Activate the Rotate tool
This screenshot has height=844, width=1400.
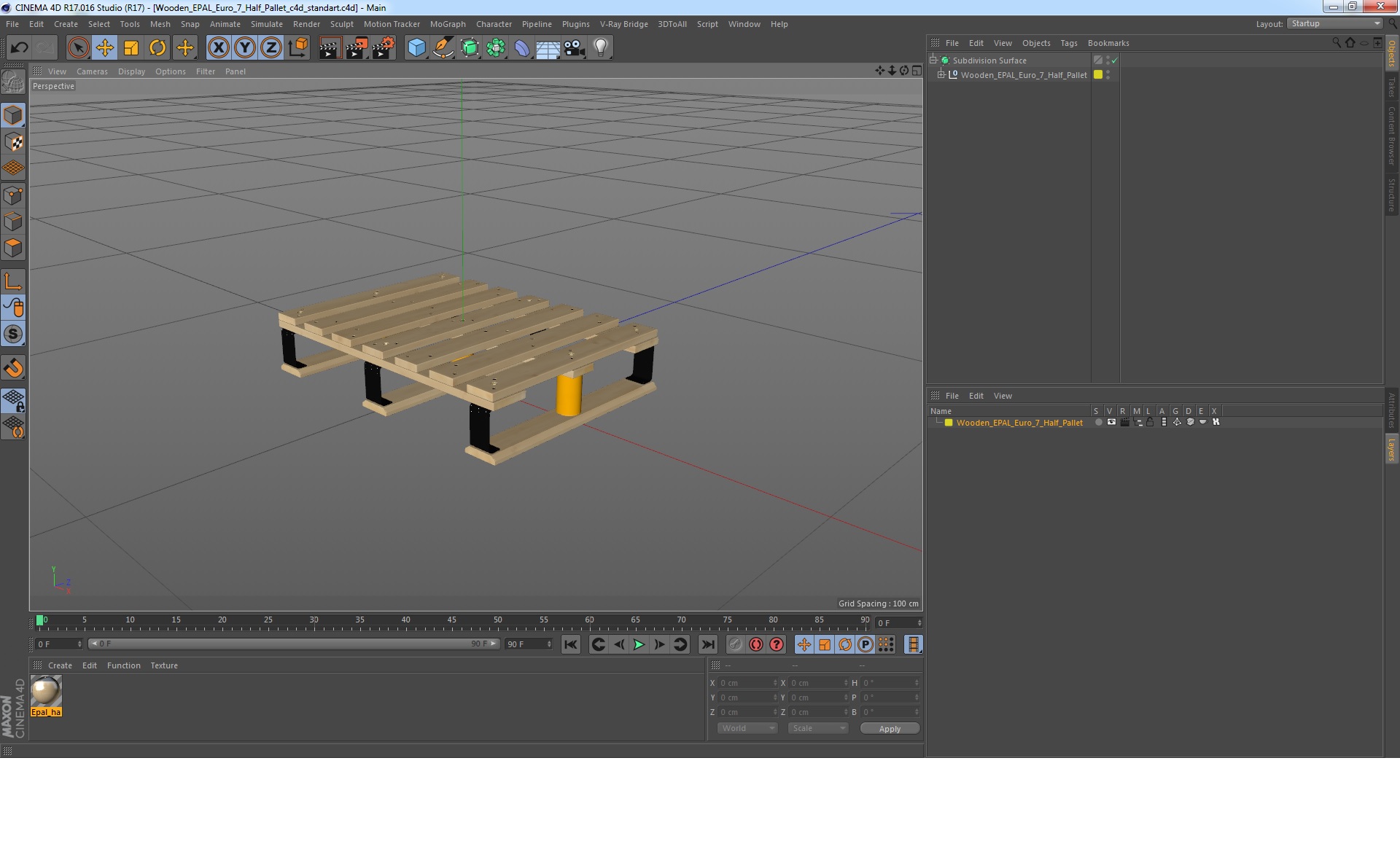[157, 48]
